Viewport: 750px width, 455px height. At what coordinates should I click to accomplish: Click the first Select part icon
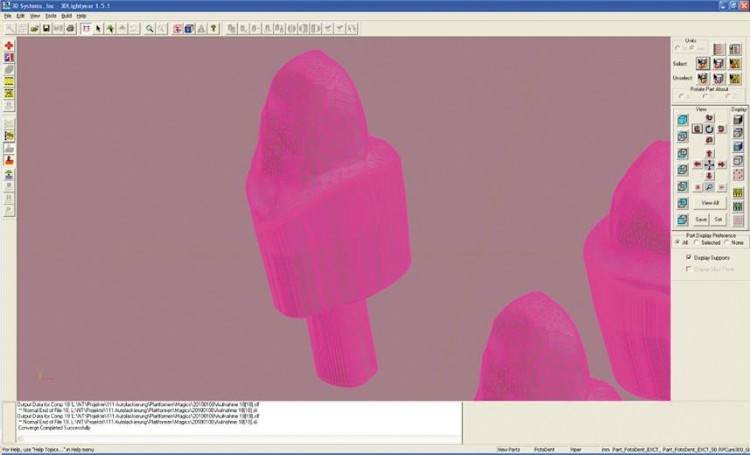tap(703, 63)
